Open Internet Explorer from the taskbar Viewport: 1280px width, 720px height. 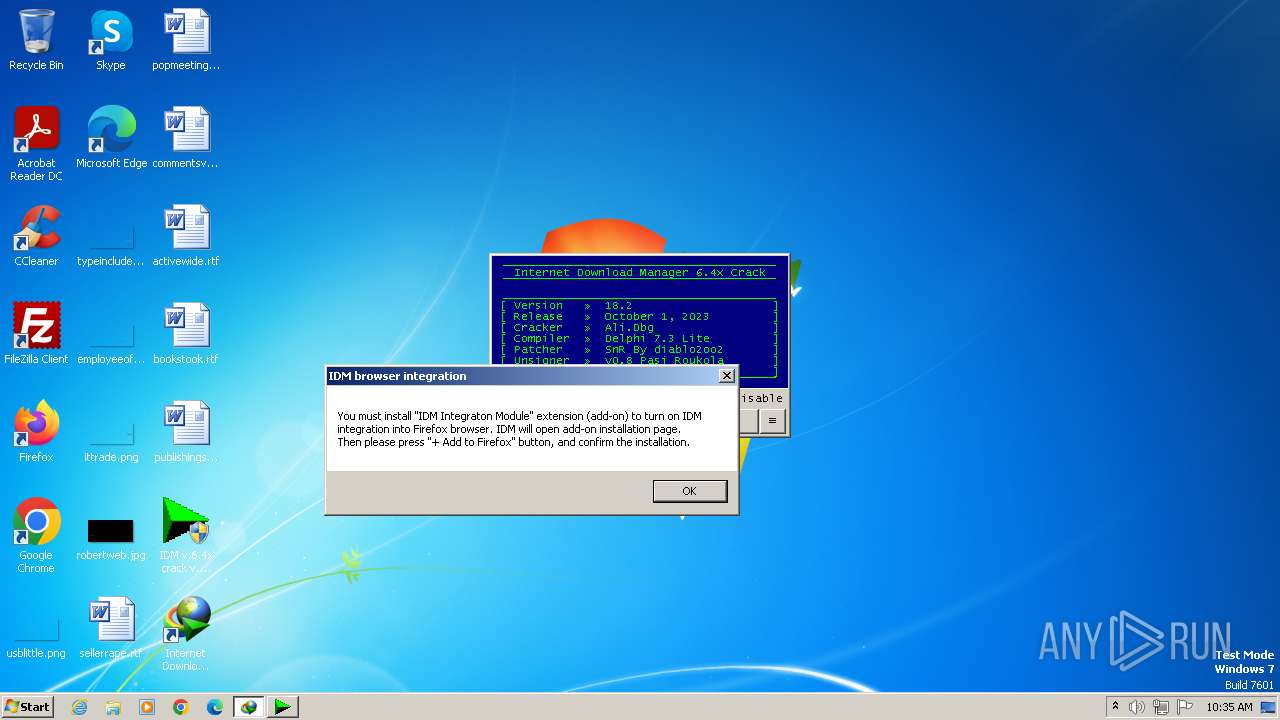pos(79,707)
